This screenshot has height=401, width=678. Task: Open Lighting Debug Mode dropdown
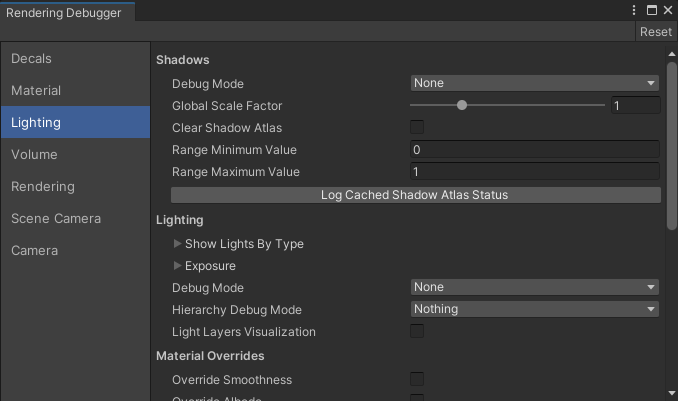[x=534, y=287]
